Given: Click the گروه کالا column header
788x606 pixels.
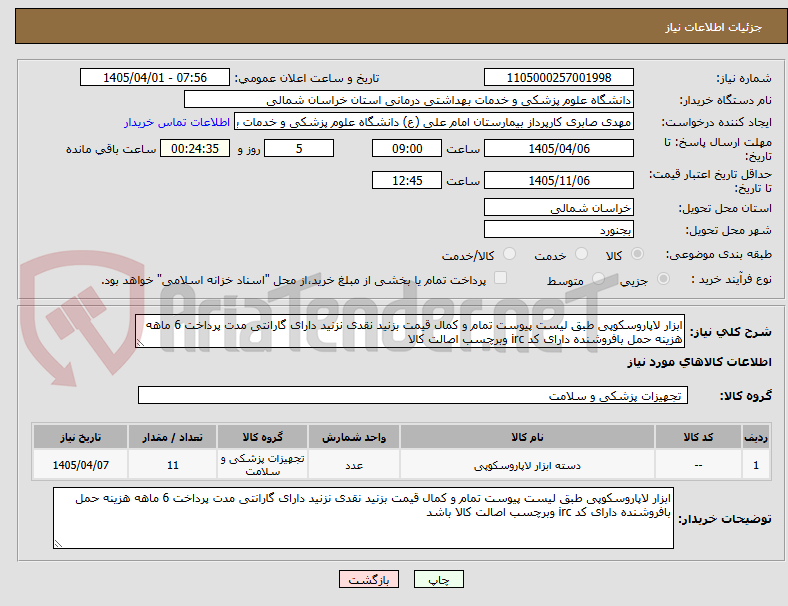Looking at the screenshot, I should coord(262,437).
